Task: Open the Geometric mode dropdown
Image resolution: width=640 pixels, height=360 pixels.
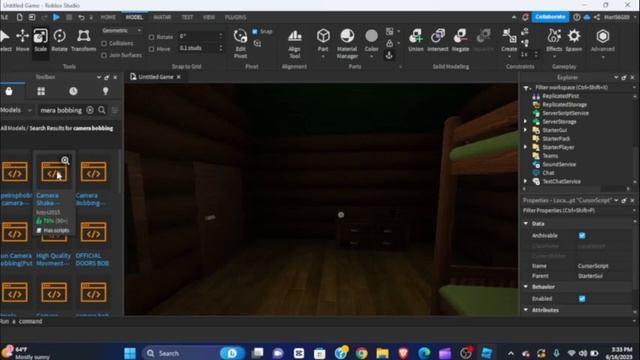Action: 121,31
